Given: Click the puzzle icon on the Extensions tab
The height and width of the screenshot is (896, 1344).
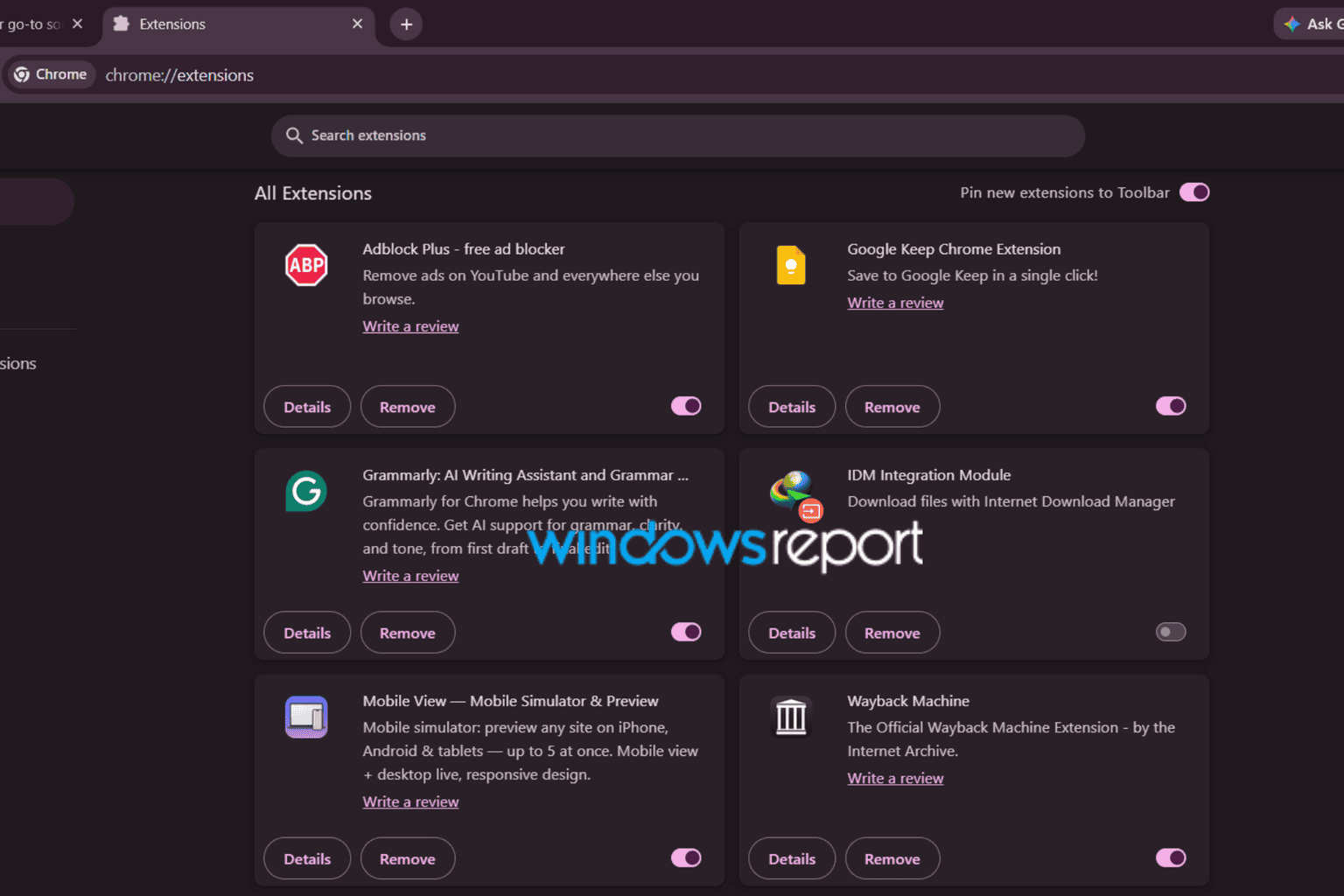Looking at the screenshot, I should pos(122,24).
